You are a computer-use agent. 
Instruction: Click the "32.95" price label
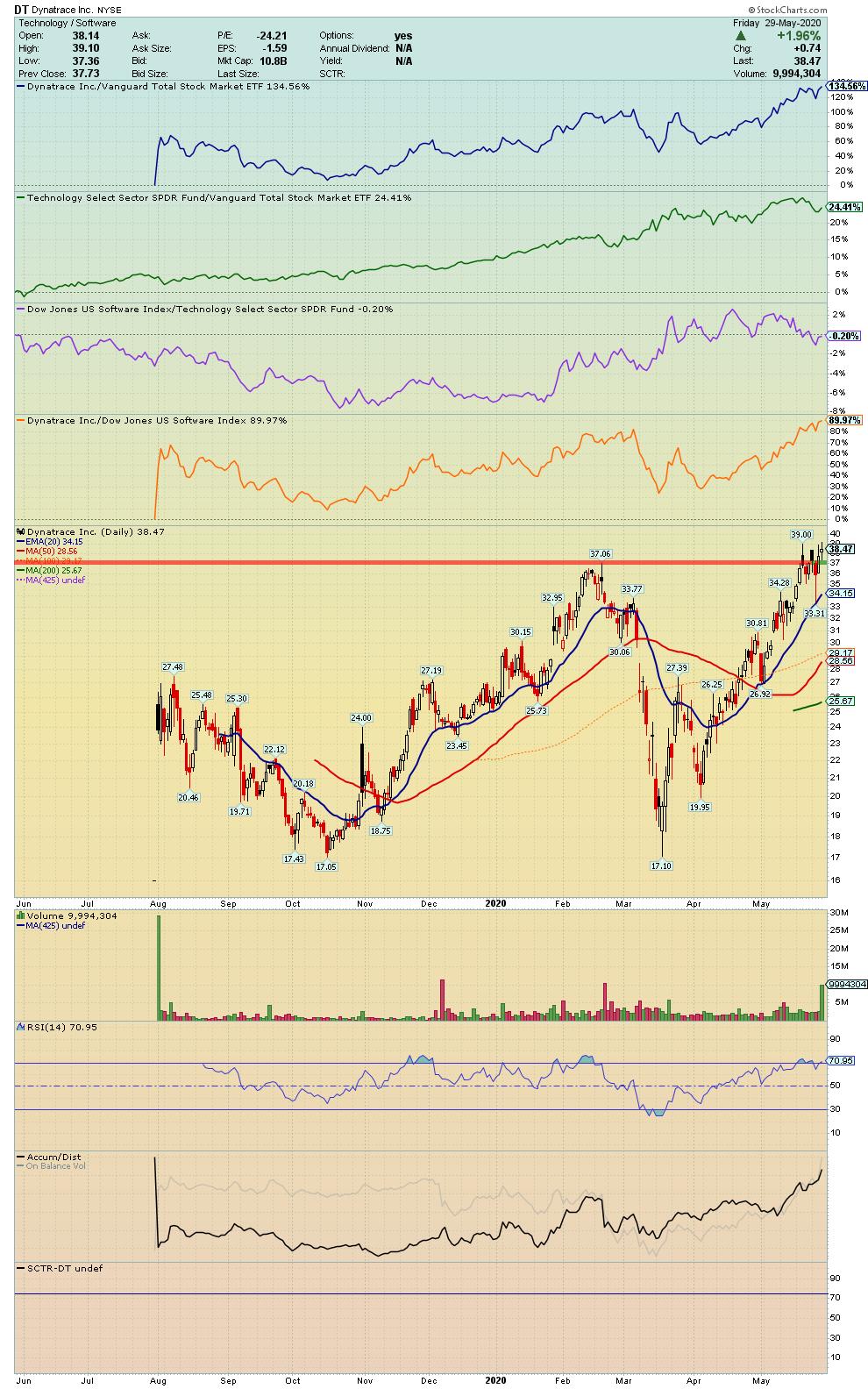click(x=552, y=597)
